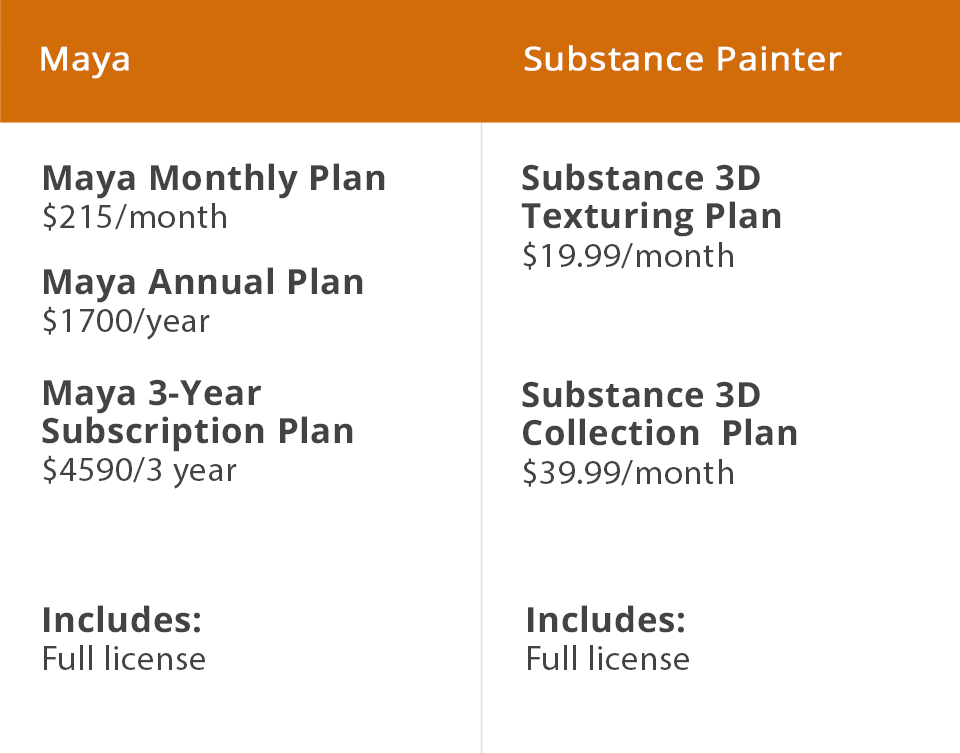Click the Maya column header
960x753 pixels.
pos(85,60)
